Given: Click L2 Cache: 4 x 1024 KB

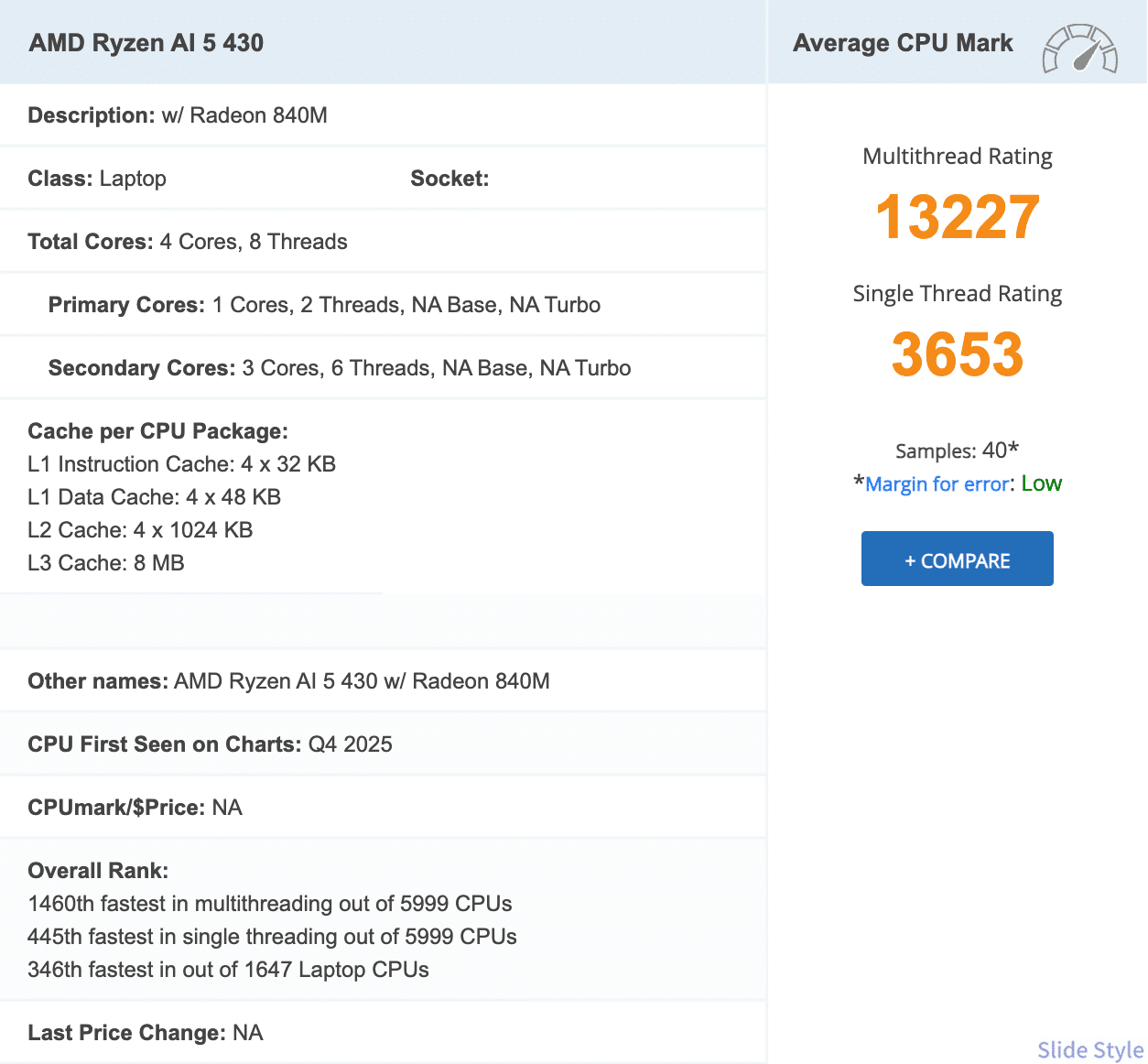Looking at the screenshot, I should tap(140, 530).
